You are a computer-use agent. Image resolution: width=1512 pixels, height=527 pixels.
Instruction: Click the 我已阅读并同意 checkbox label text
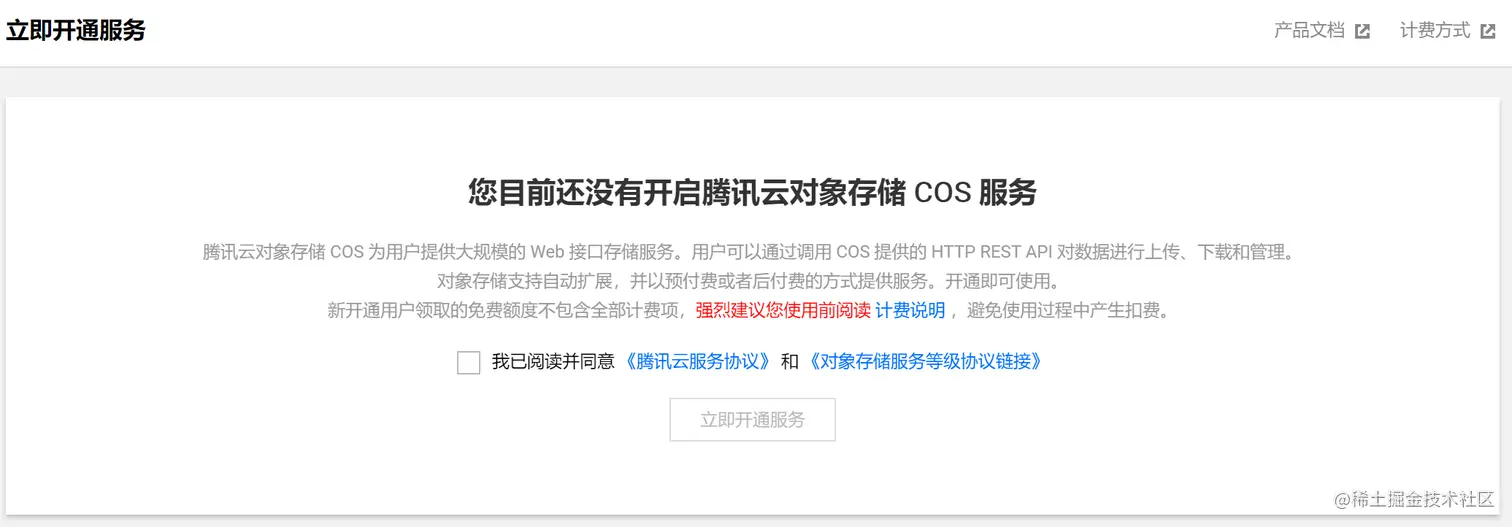click(553, 362)
